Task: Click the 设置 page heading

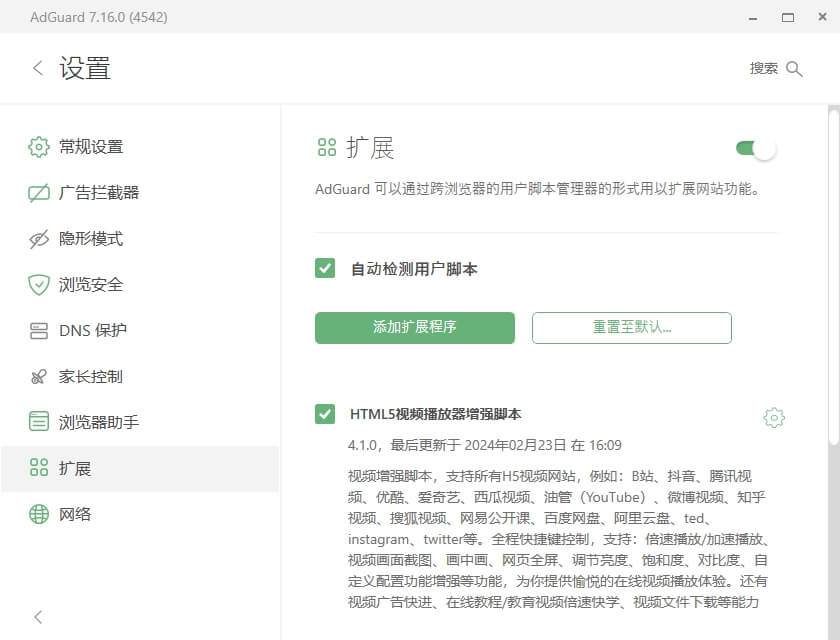Action: click(x=85, y=69)
